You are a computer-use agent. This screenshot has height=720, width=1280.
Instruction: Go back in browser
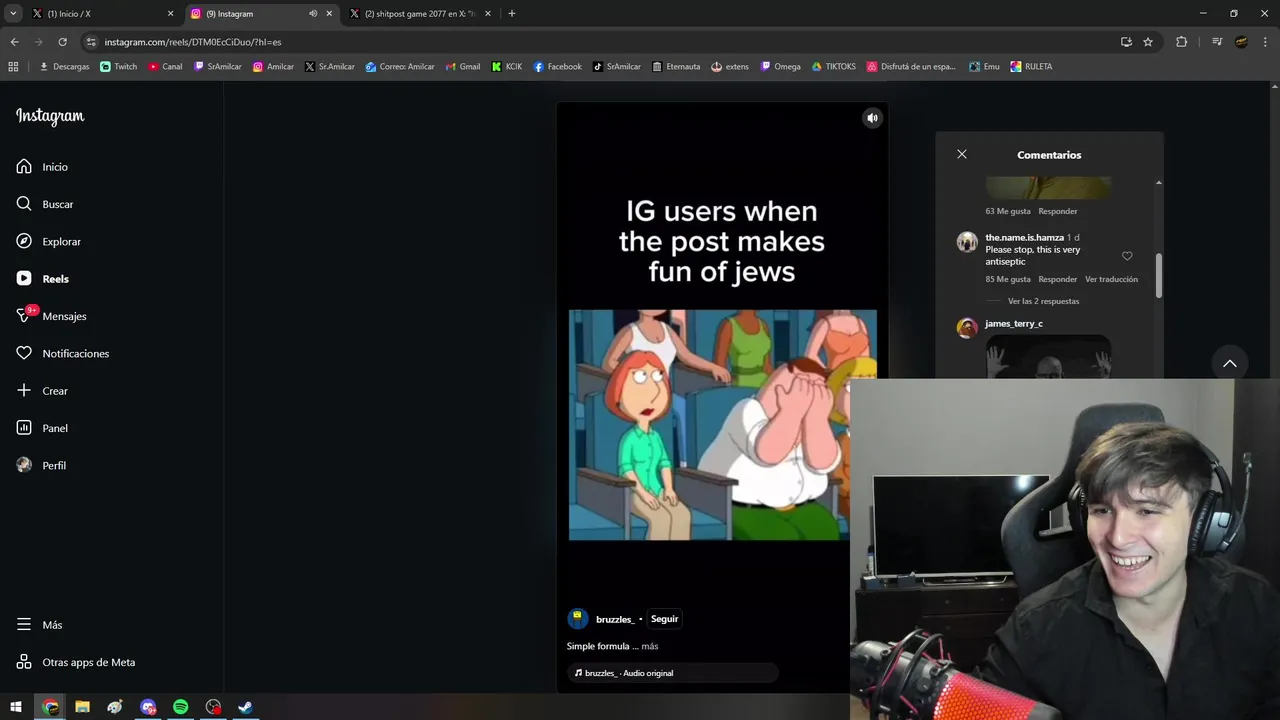[x=14, y=42]
